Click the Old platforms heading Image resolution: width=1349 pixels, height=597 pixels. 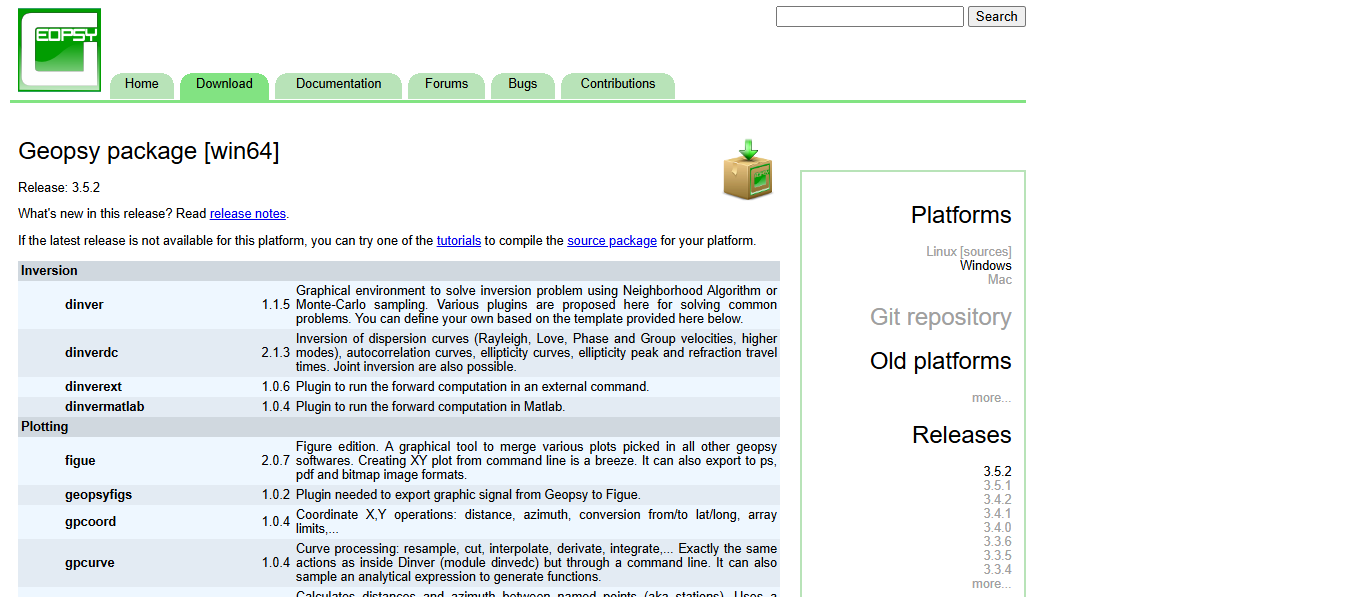click(x=941, y=361)
